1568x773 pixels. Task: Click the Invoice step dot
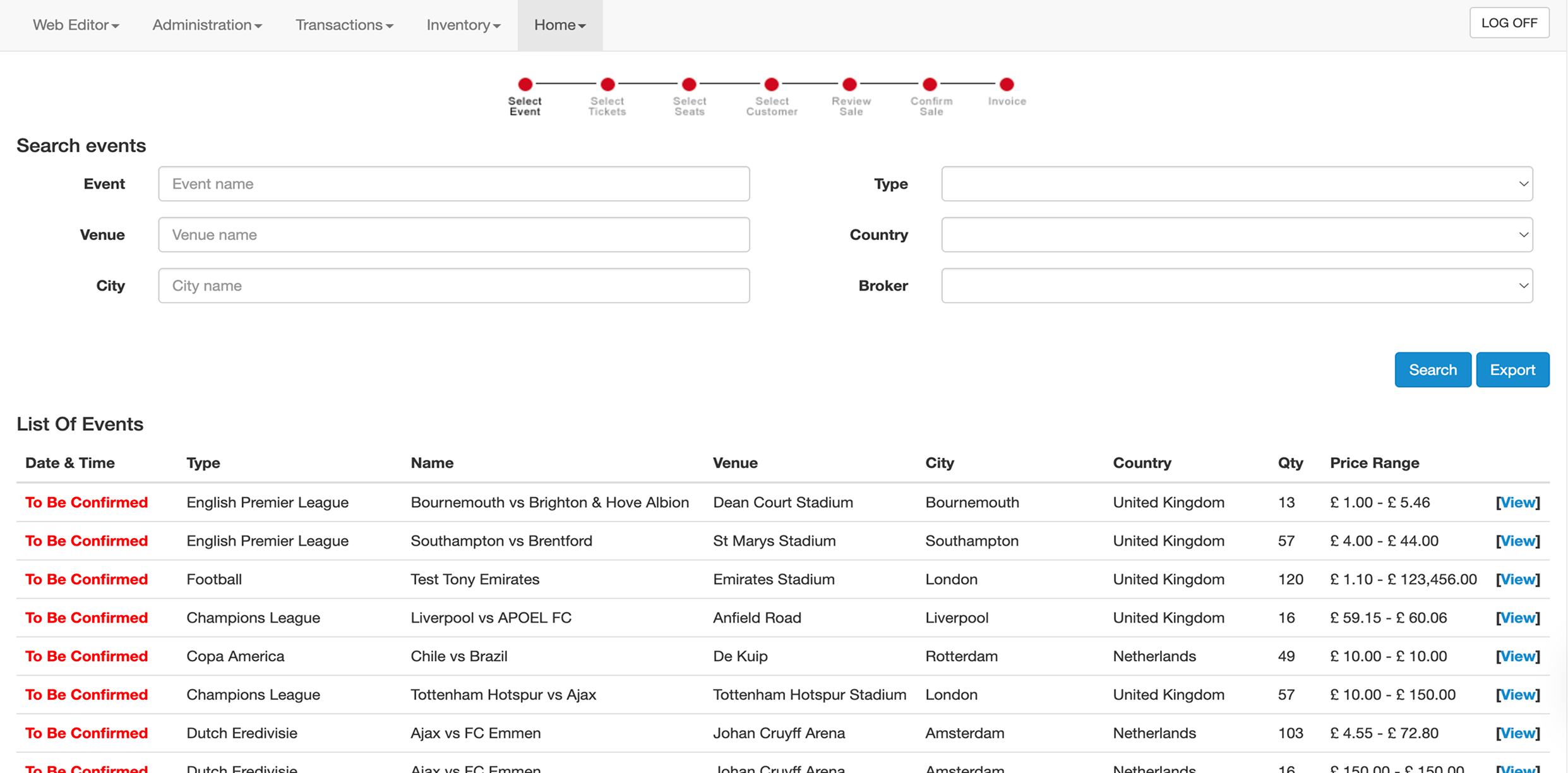click(x=1007, y=84)
